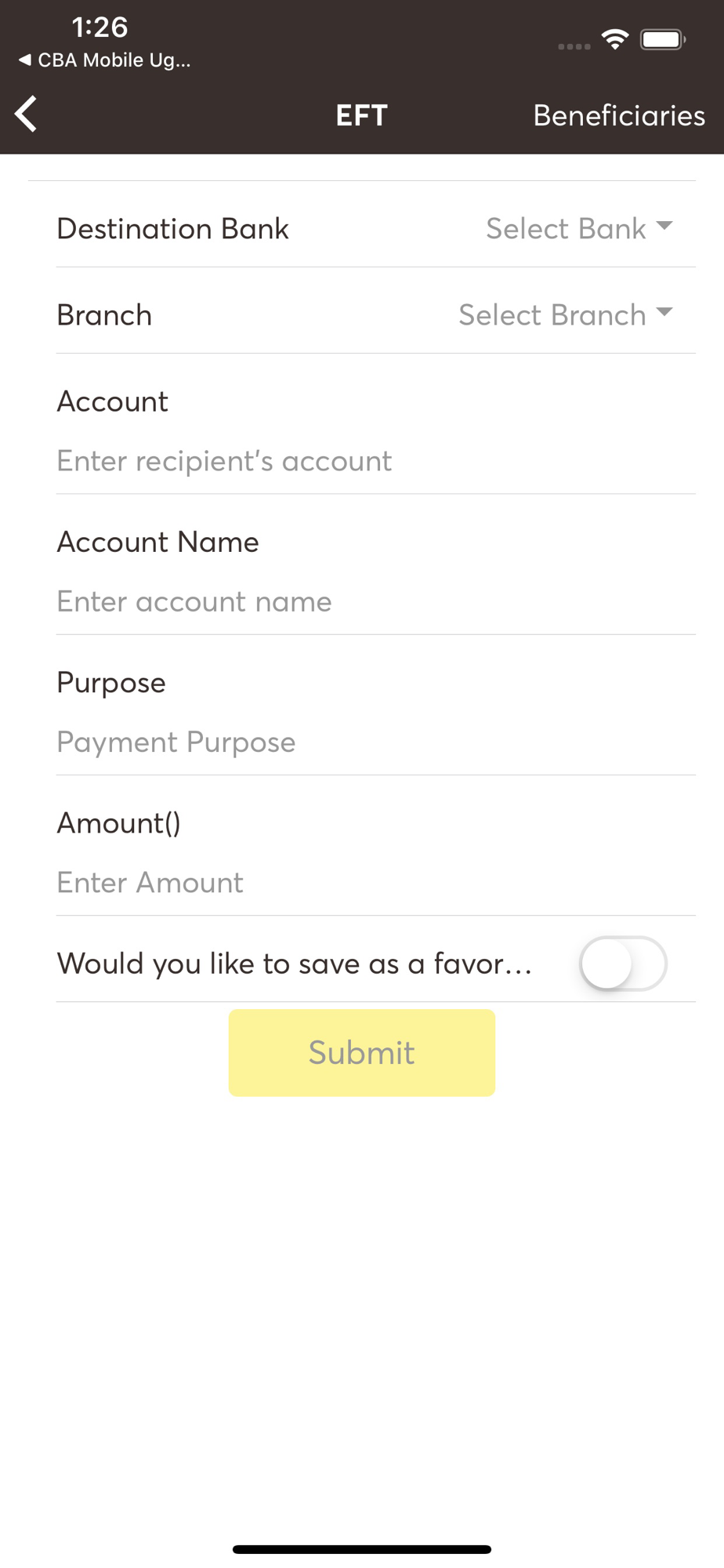
Task: Return to the CBA Mobile Ug... app
Action: [114, 60]
